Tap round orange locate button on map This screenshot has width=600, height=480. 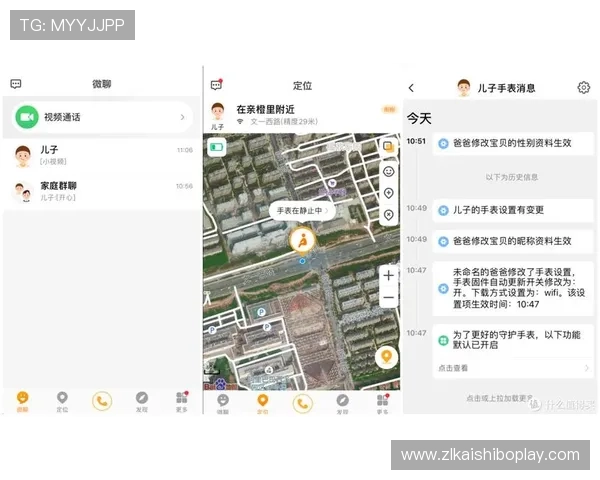pos(387,358)
